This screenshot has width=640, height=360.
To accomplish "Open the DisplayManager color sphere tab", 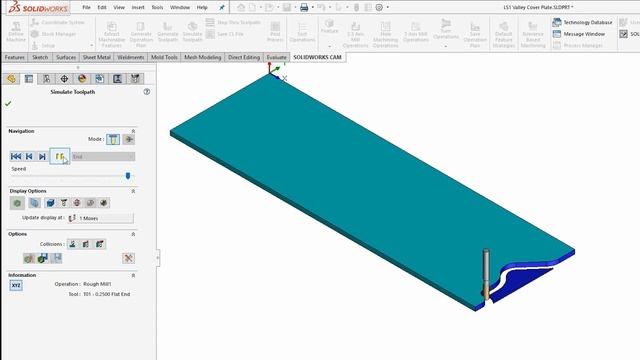I will 82,79.
